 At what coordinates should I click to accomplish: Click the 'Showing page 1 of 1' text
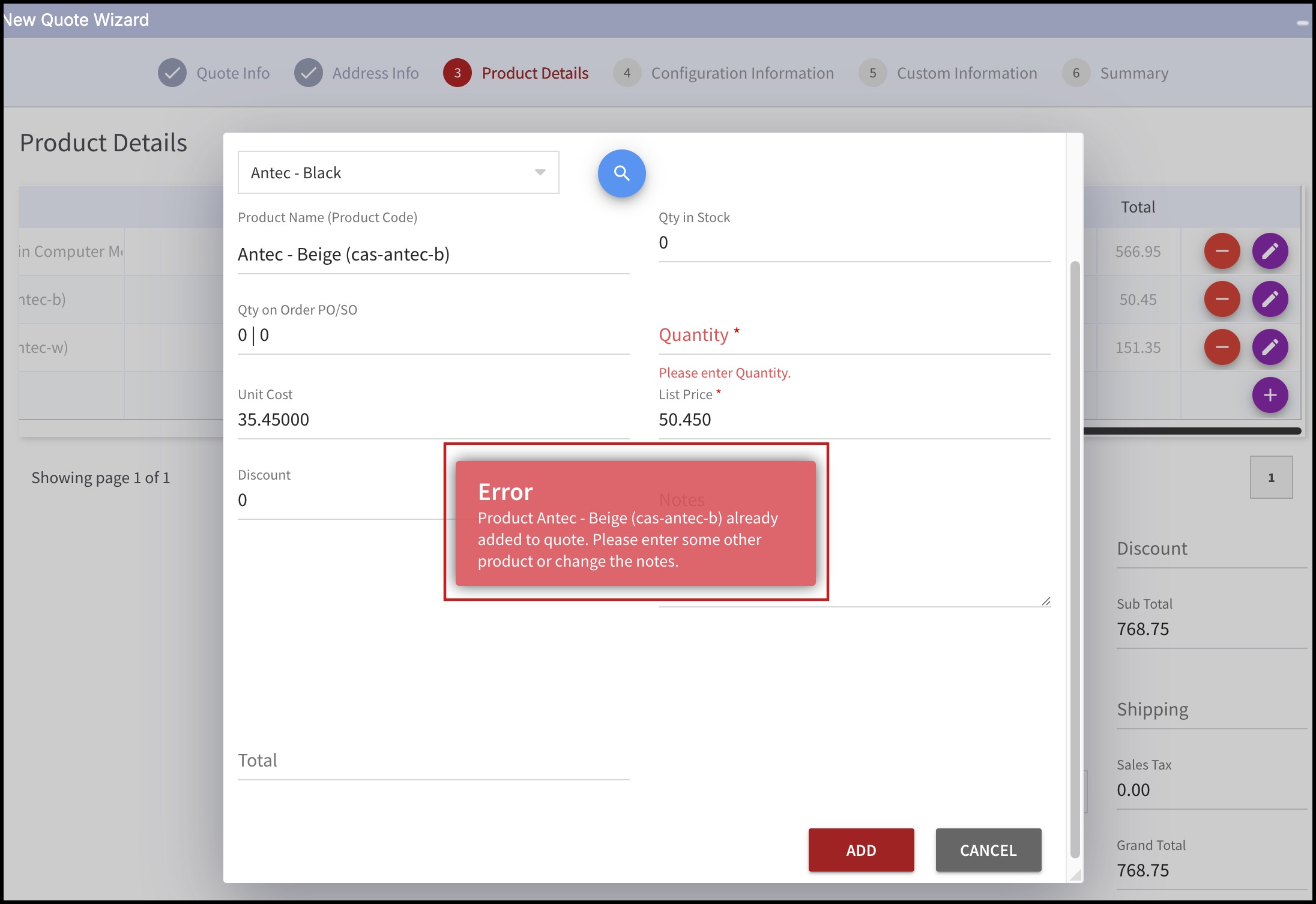101,478
